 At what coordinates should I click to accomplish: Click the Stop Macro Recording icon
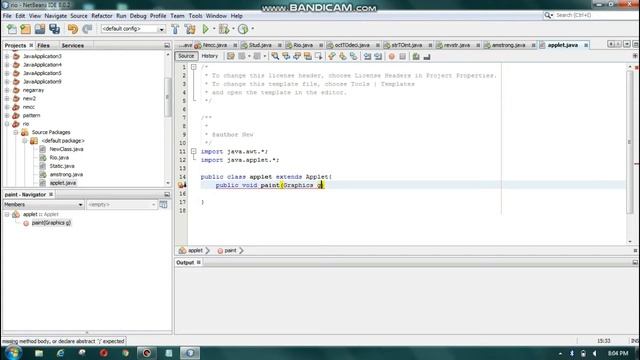tap(403, 56)
